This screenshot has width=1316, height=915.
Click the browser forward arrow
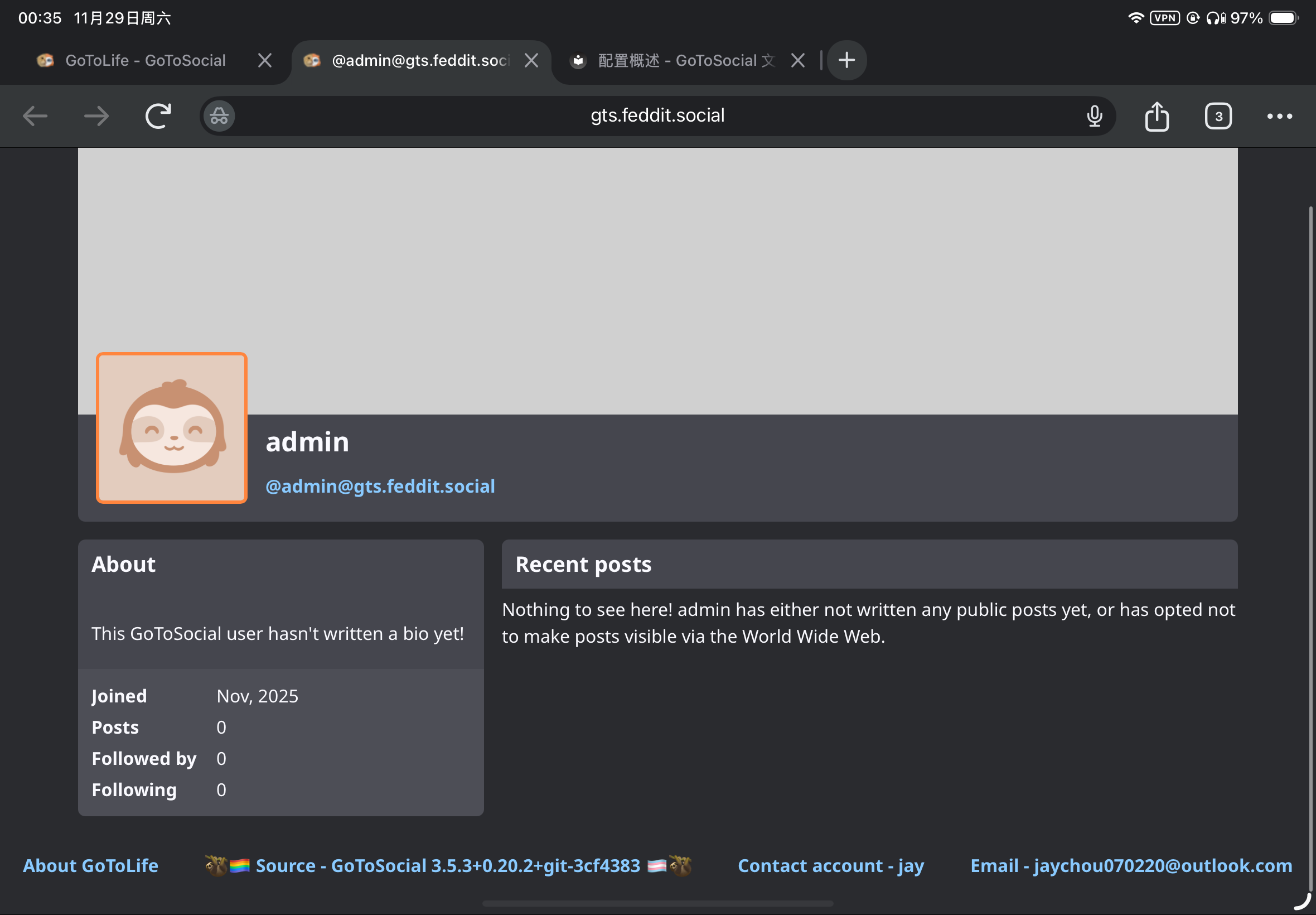point(96,117)
